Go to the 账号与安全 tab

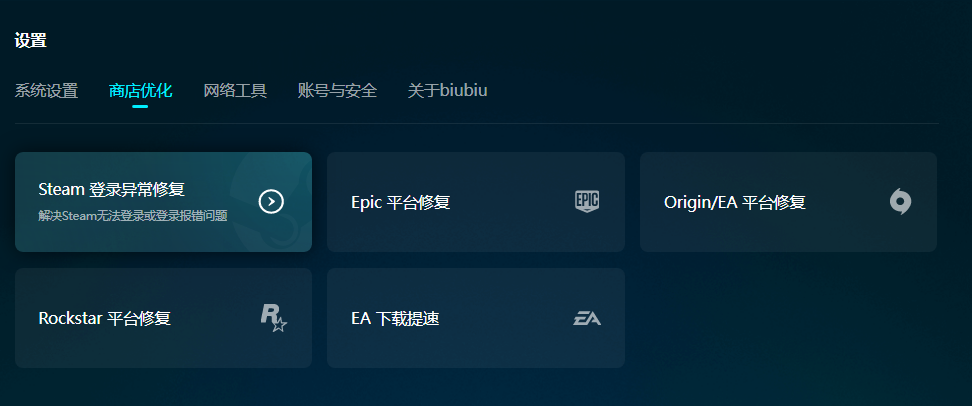coord(337,91)
